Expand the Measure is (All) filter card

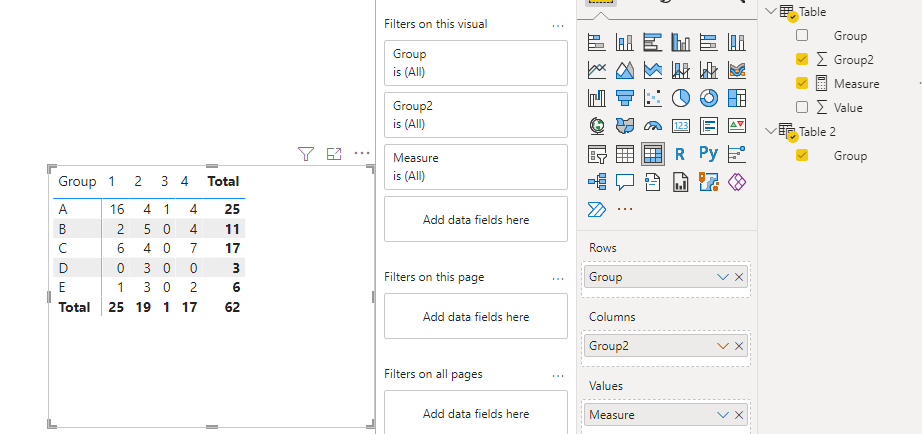coord(476,166)
